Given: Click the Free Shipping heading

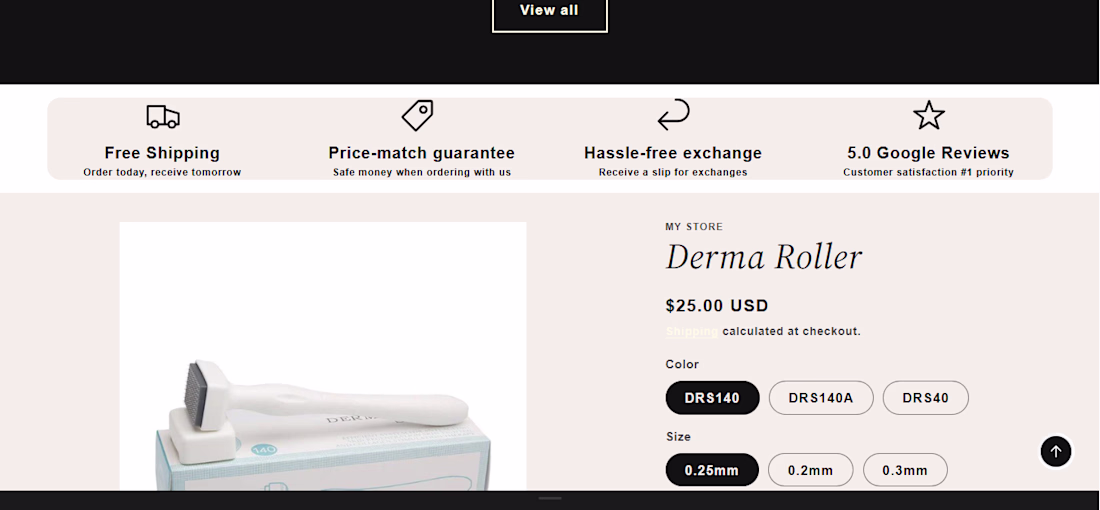Looking at the screenshot, I should click(162, 153).
